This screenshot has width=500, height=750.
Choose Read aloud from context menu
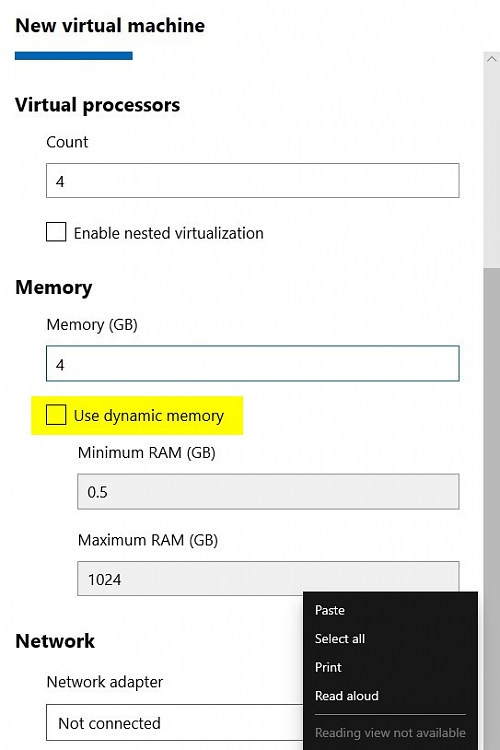(x=346, y=696)
